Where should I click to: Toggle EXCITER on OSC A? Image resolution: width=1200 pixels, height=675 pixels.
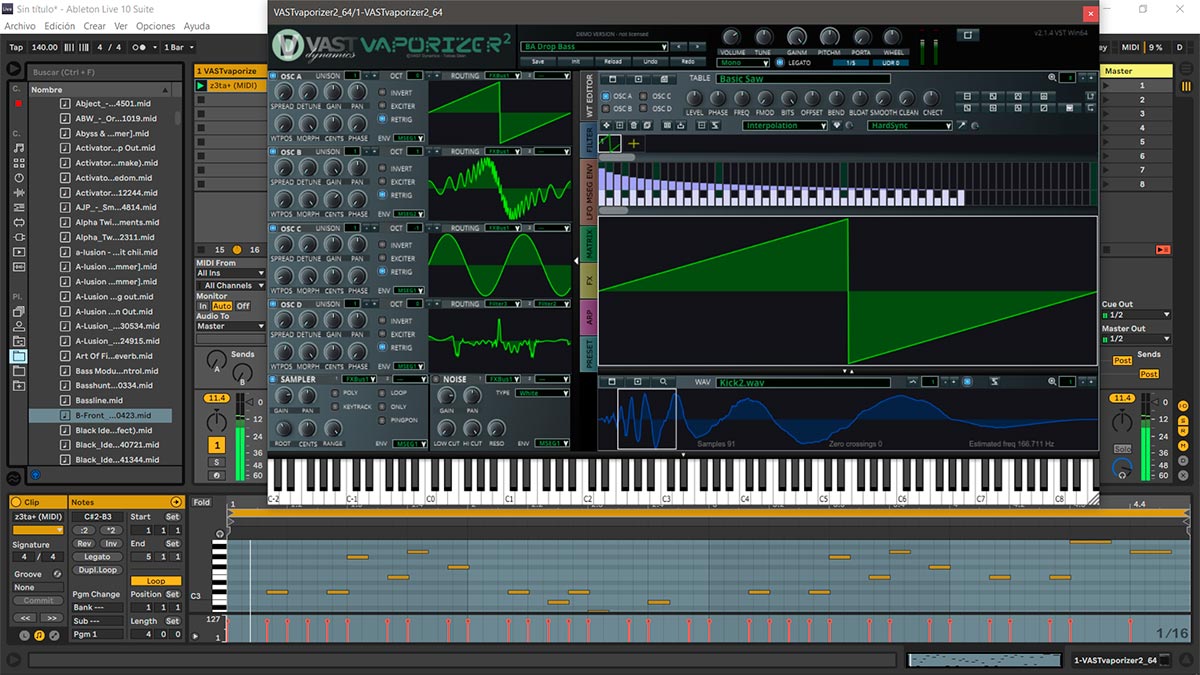(x=382, y=106)
